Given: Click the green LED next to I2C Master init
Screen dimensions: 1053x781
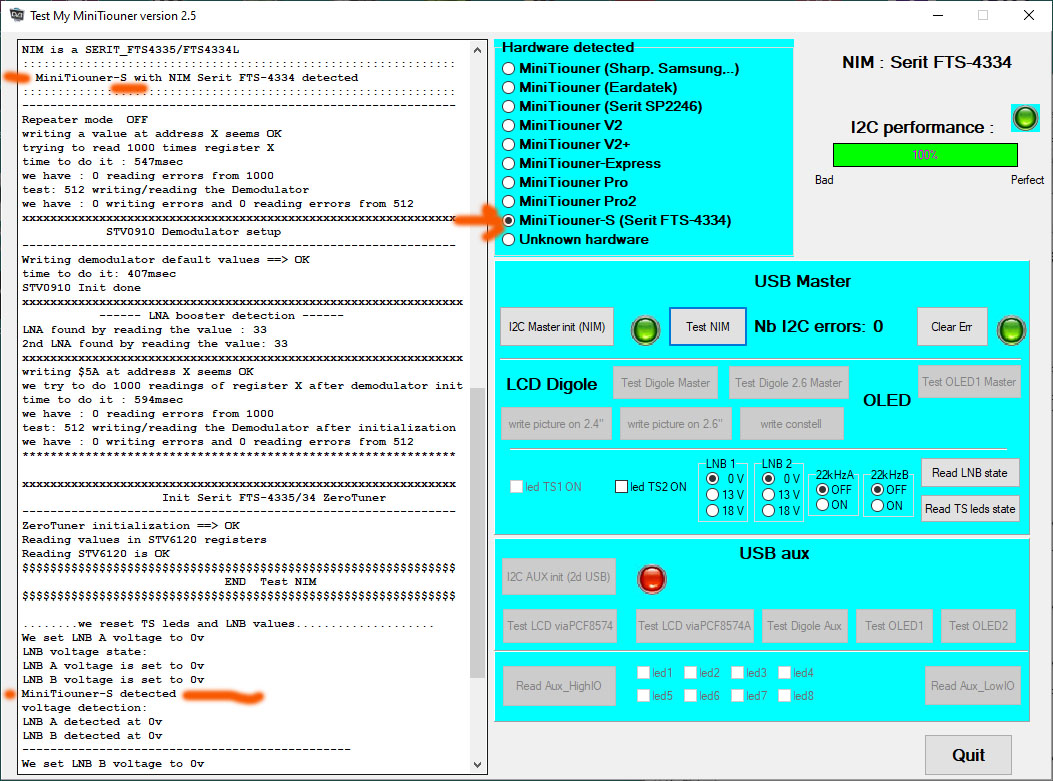Looking at the screenshot, I should (x=645, y=330).
